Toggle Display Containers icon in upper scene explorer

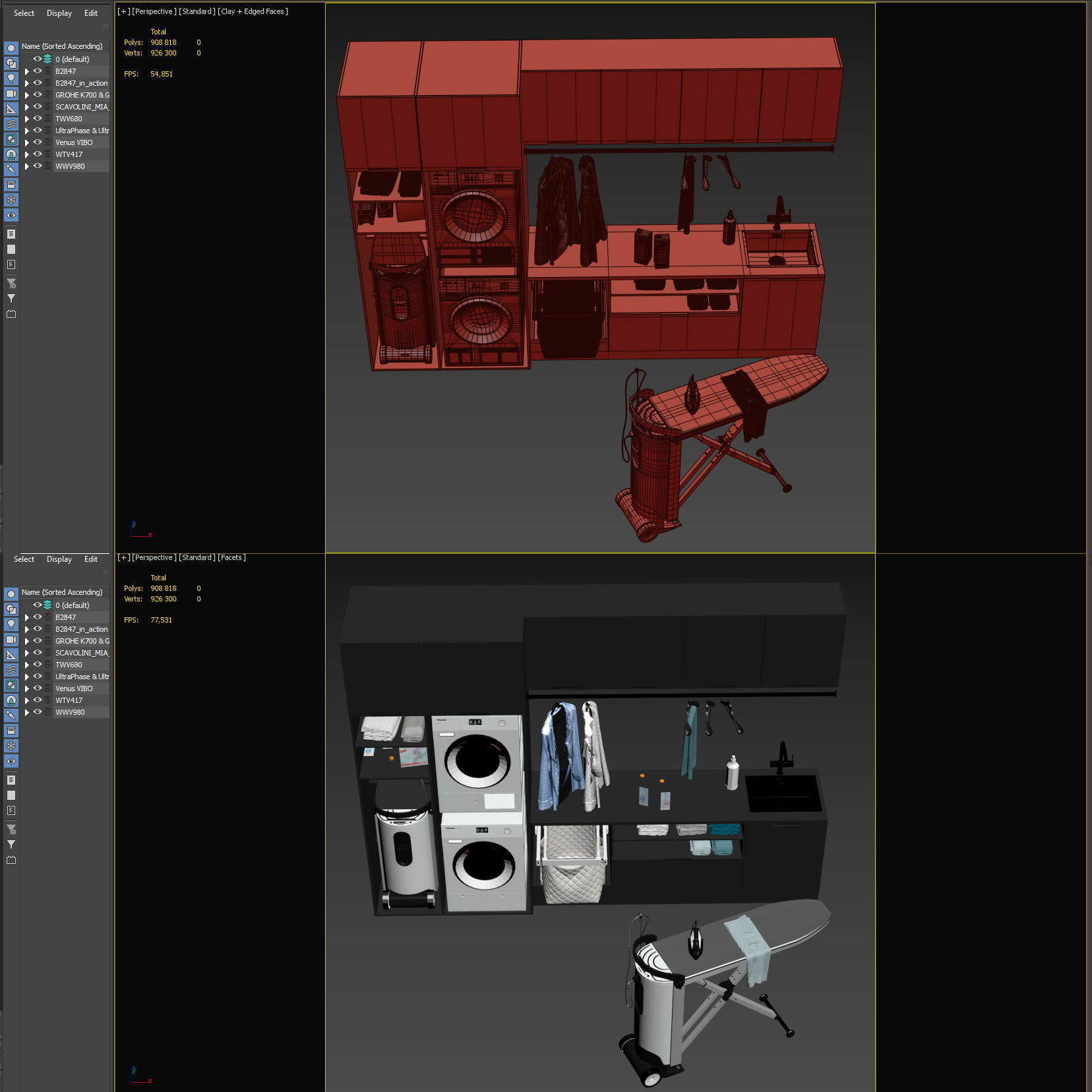11,185
